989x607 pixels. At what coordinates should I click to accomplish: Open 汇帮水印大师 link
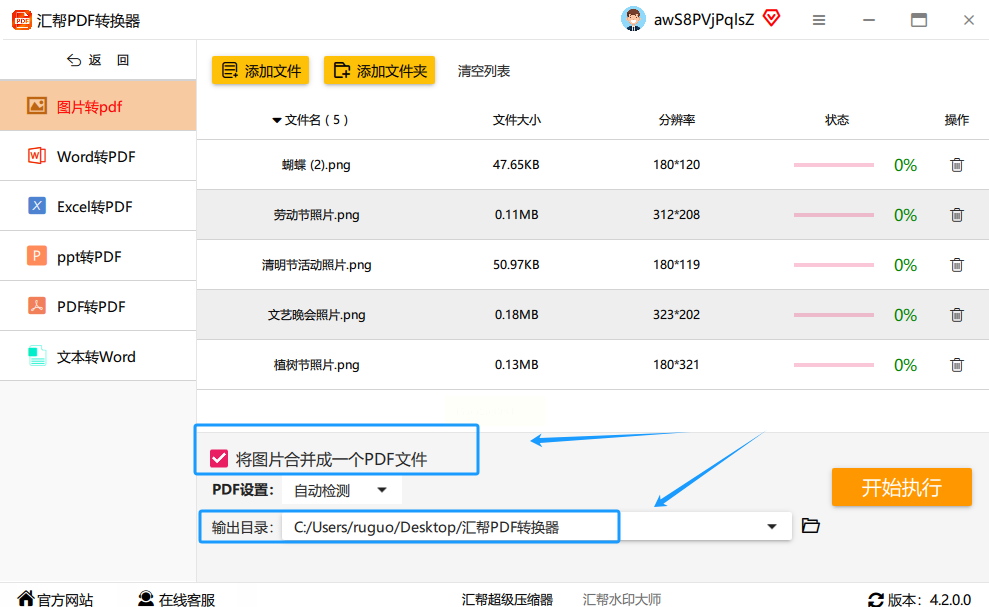[x=621, y=599]
